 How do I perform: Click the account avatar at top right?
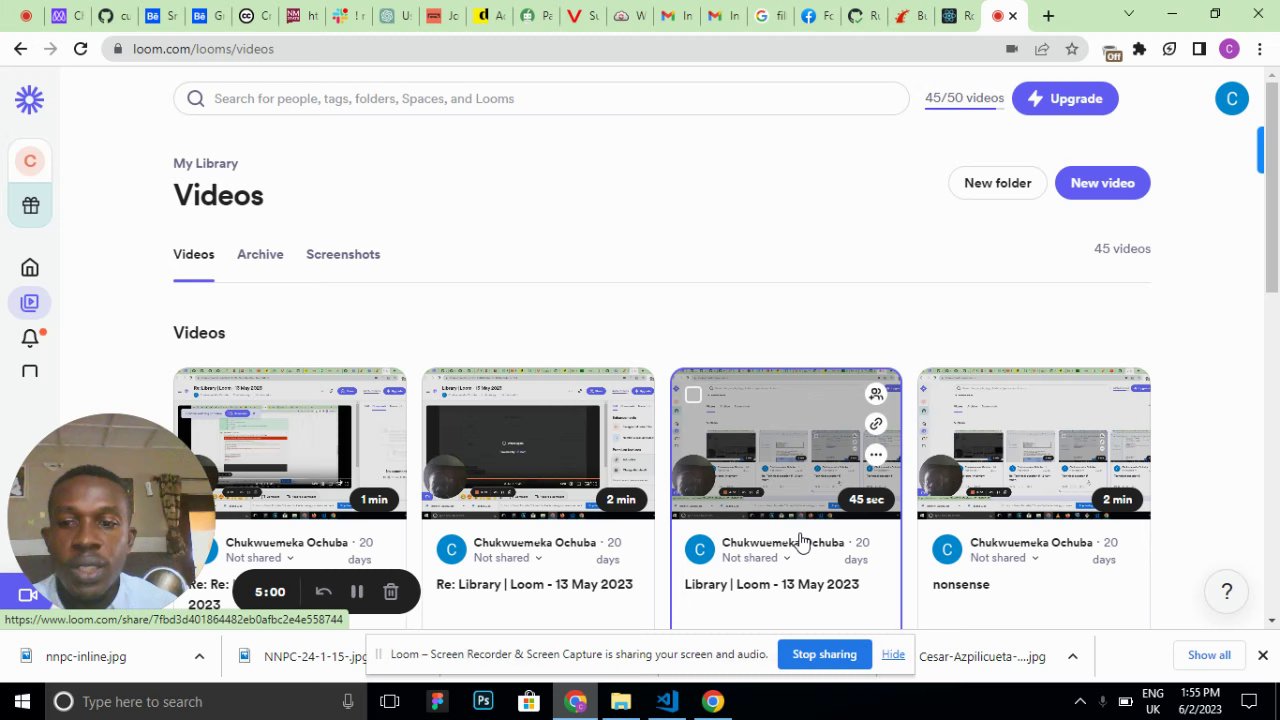point(1232,98)
